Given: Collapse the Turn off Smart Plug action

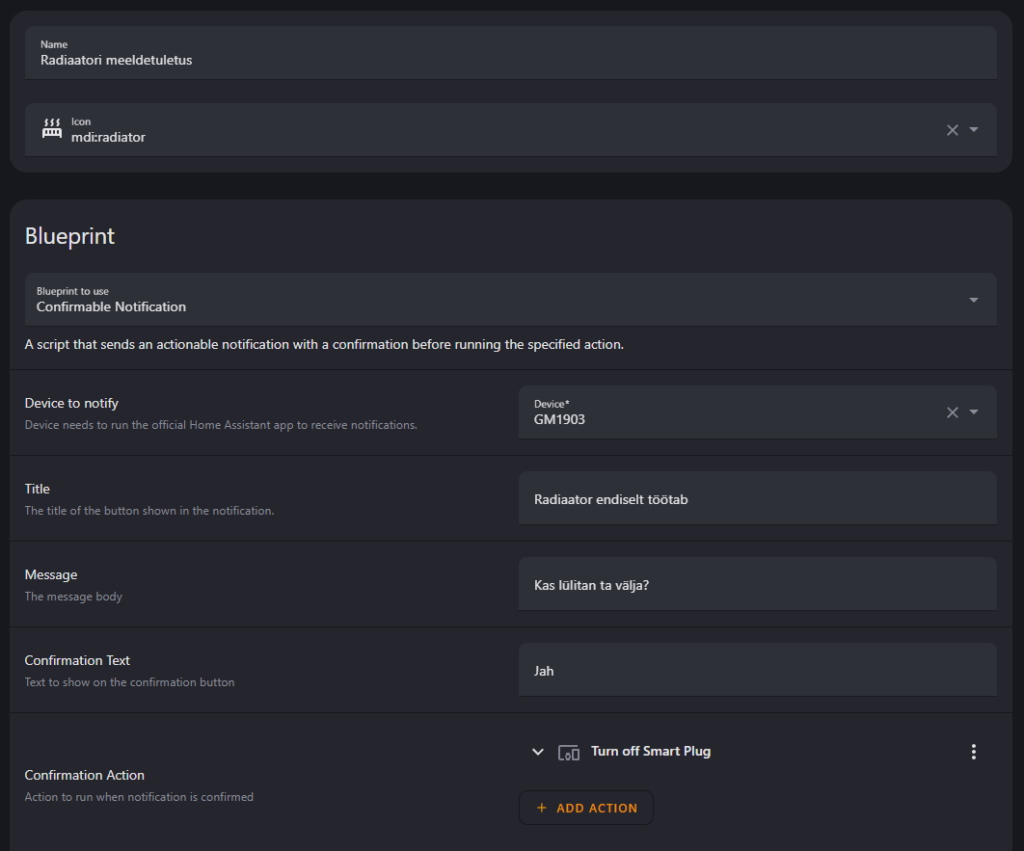Looking at the screenshot, I should click(x=537, y=752).
